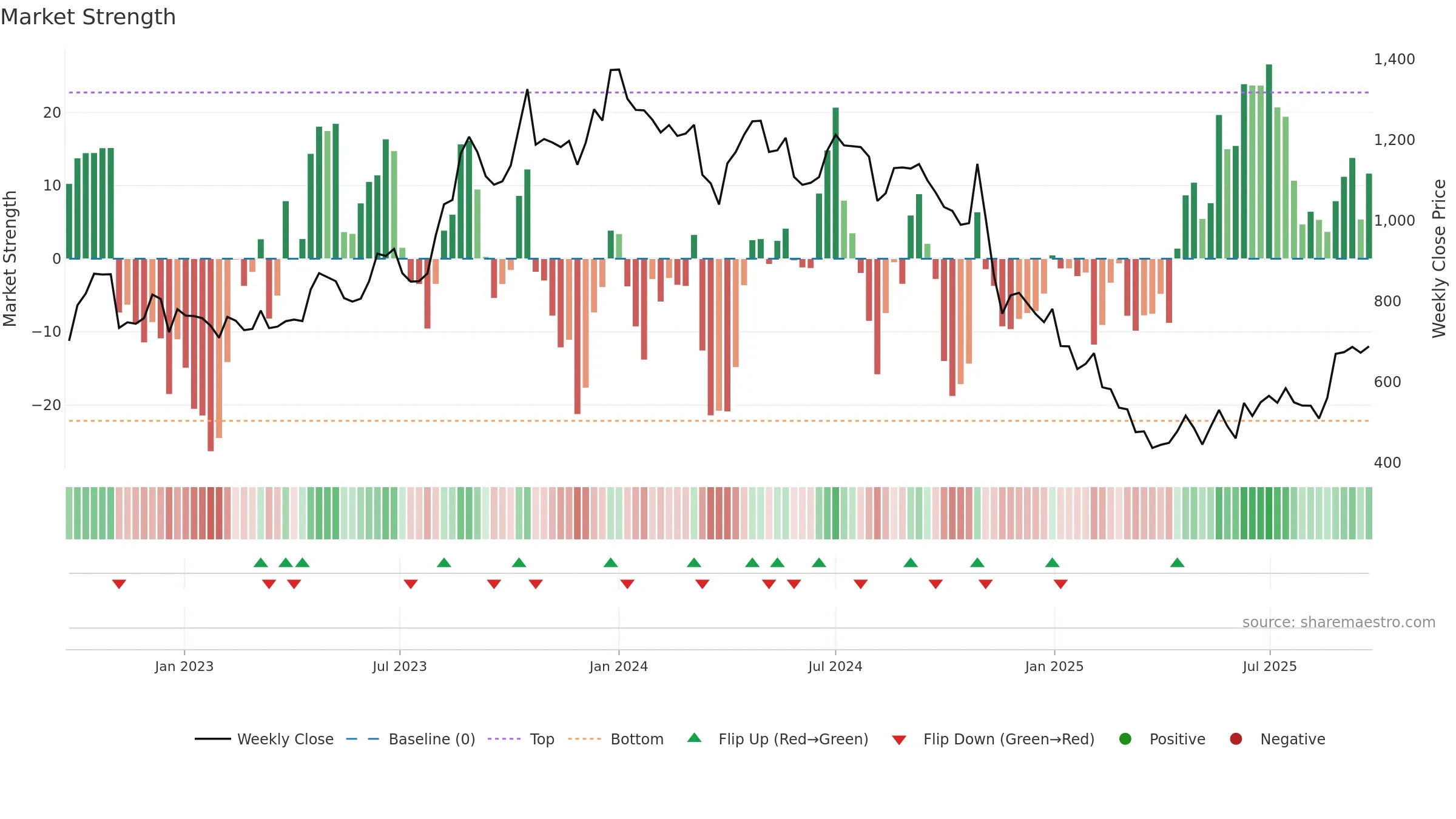The image size is (1456, 819).
Task: Click the last green flip-up marker before Jul 2025
Action: (x=1178, y=562)
